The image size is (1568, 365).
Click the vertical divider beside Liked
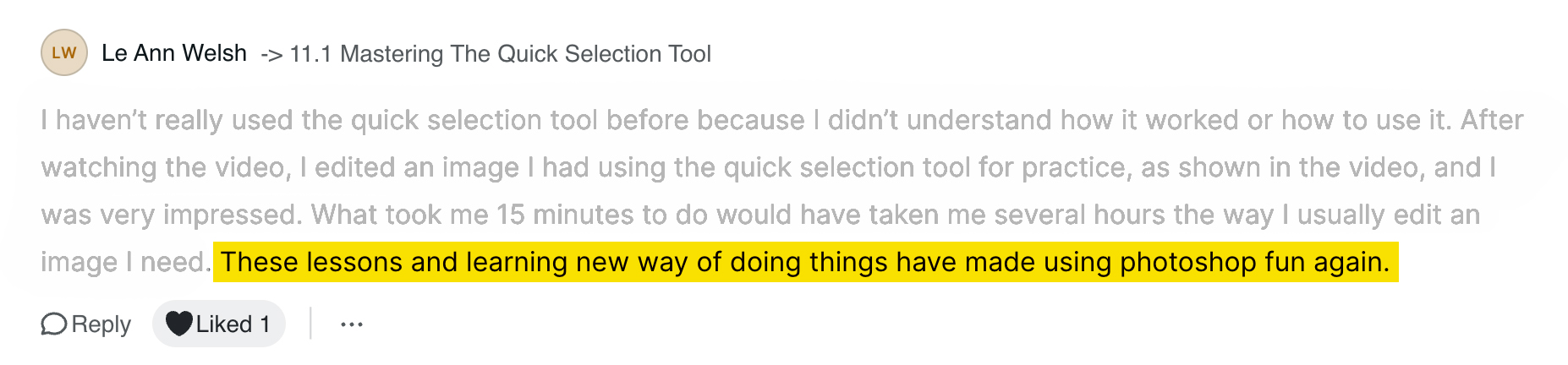(x=311, y=324)
